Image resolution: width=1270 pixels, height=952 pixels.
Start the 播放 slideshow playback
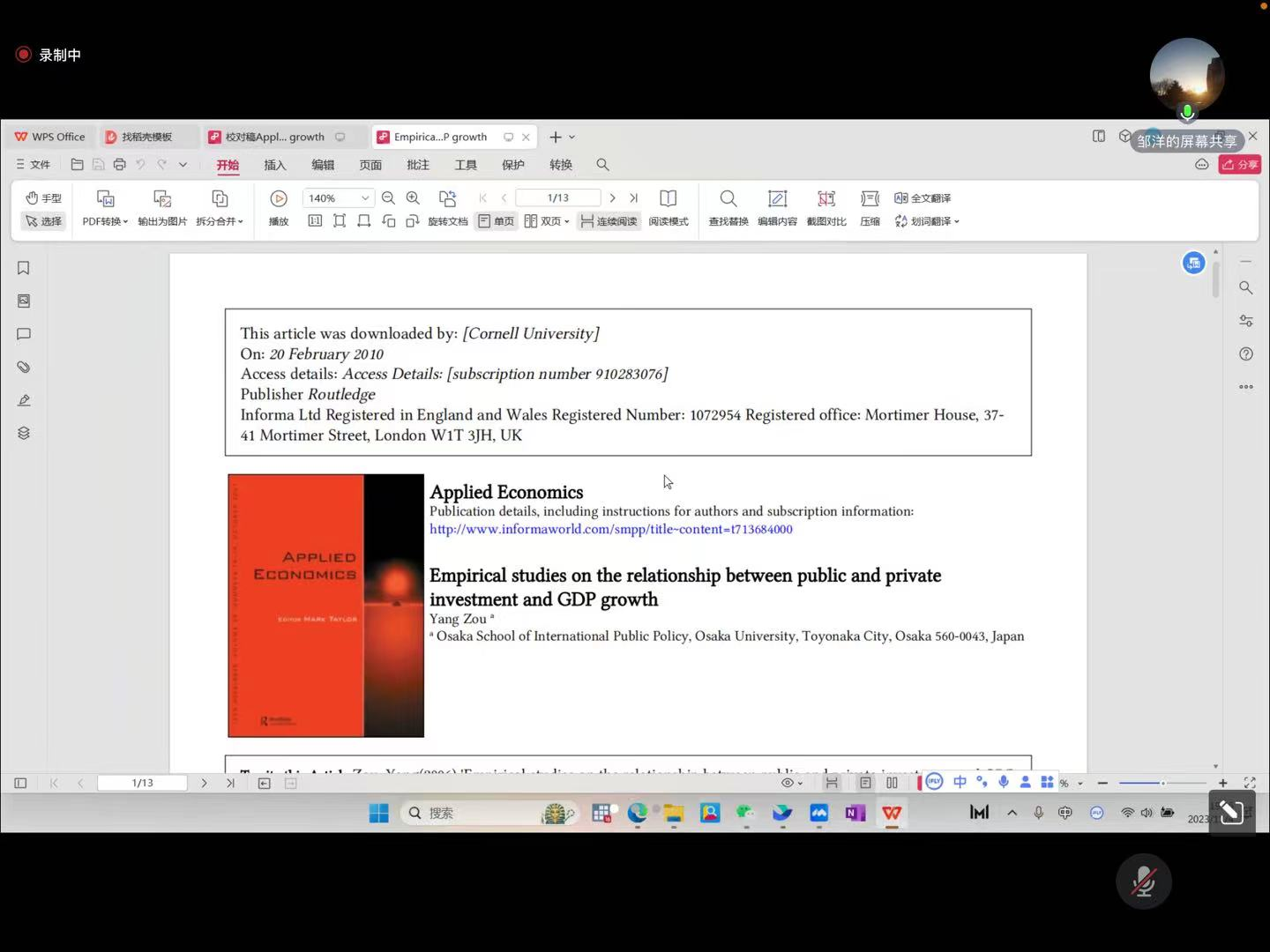tap(279, 208)
